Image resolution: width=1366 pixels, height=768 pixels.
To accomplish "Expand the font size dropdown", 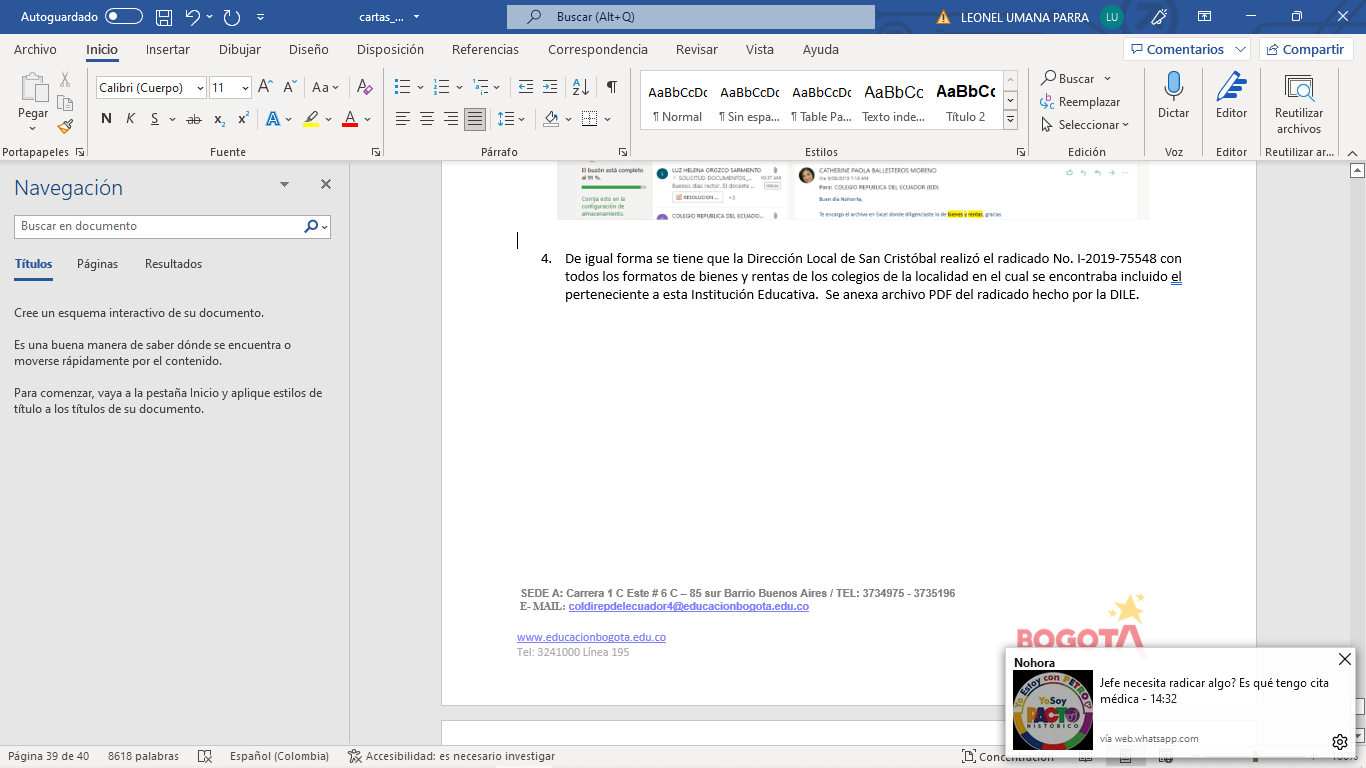I will click(245, 88).
